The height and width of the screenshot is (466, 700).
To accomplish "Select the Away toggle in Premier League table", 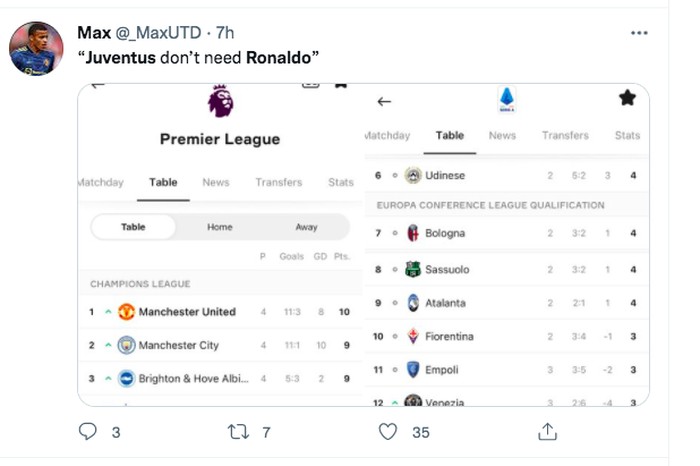I will (x=306, y=227).
